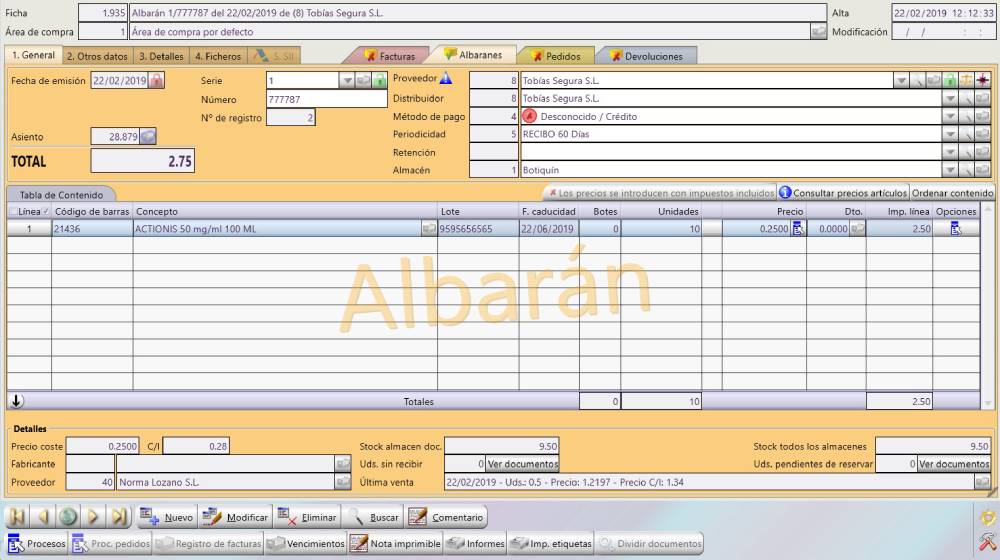Go to the first record with navigation arrow
Viewport: 1000px width, 560px height.
[x=18, y=518]
